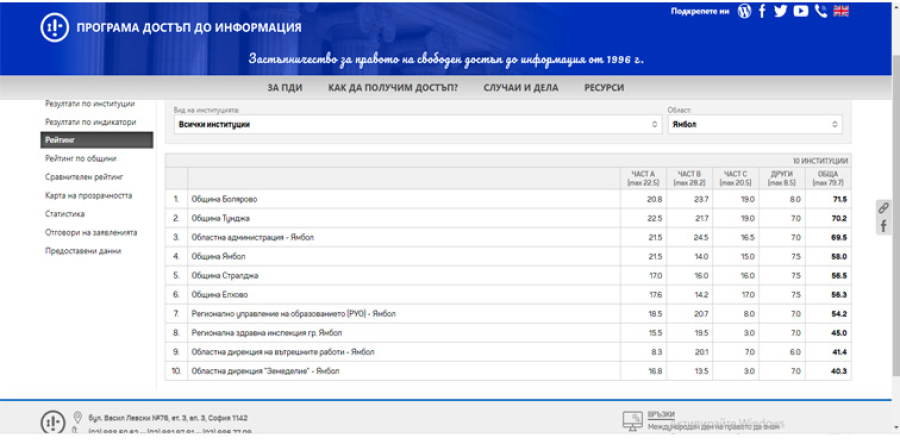This screenshot has width=900, height=444.
Task: Select 'СЛУЧАИ И ДЕЛА' in navigation bar
Action: (x=521, y=88)
